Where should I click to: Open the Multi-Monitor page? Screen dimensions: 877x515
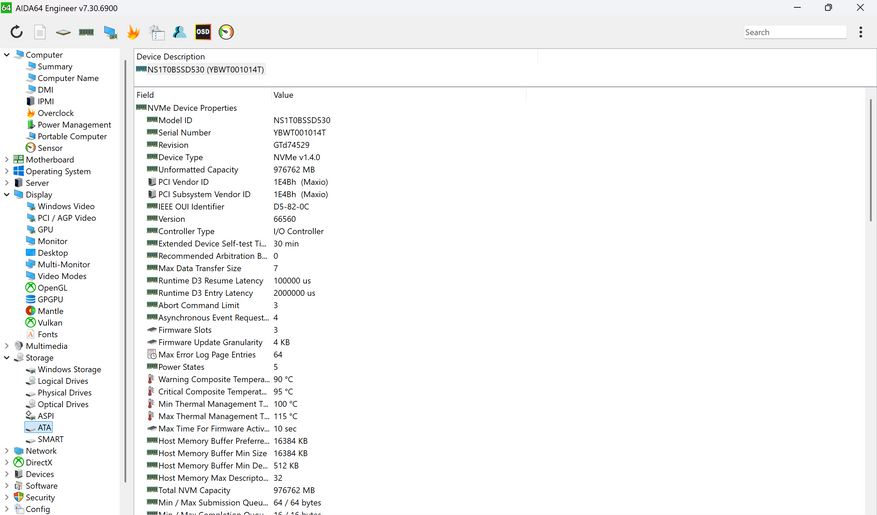tap(64, 264)
